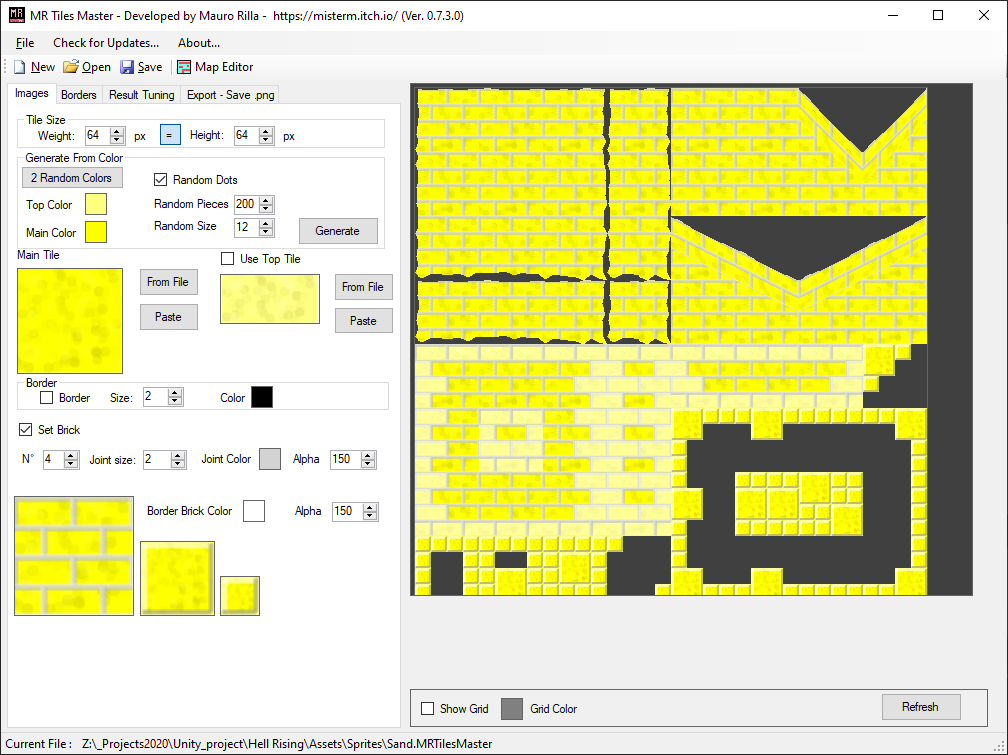Increase the tile Height spinner value

pyautogui.click(x=266, y=131)
